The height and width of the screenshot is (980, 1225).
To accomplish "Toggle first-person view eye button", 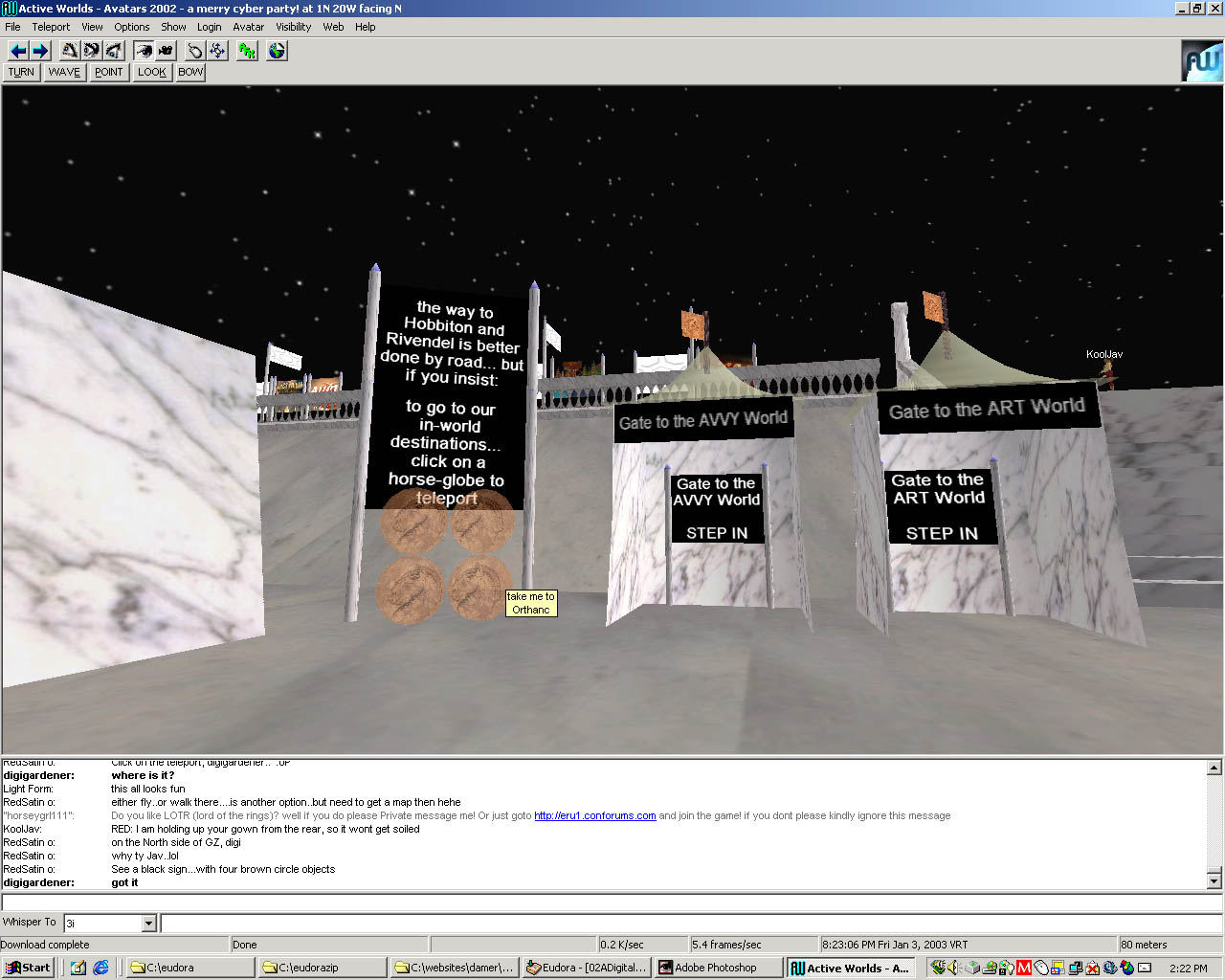I will (144, 51).
